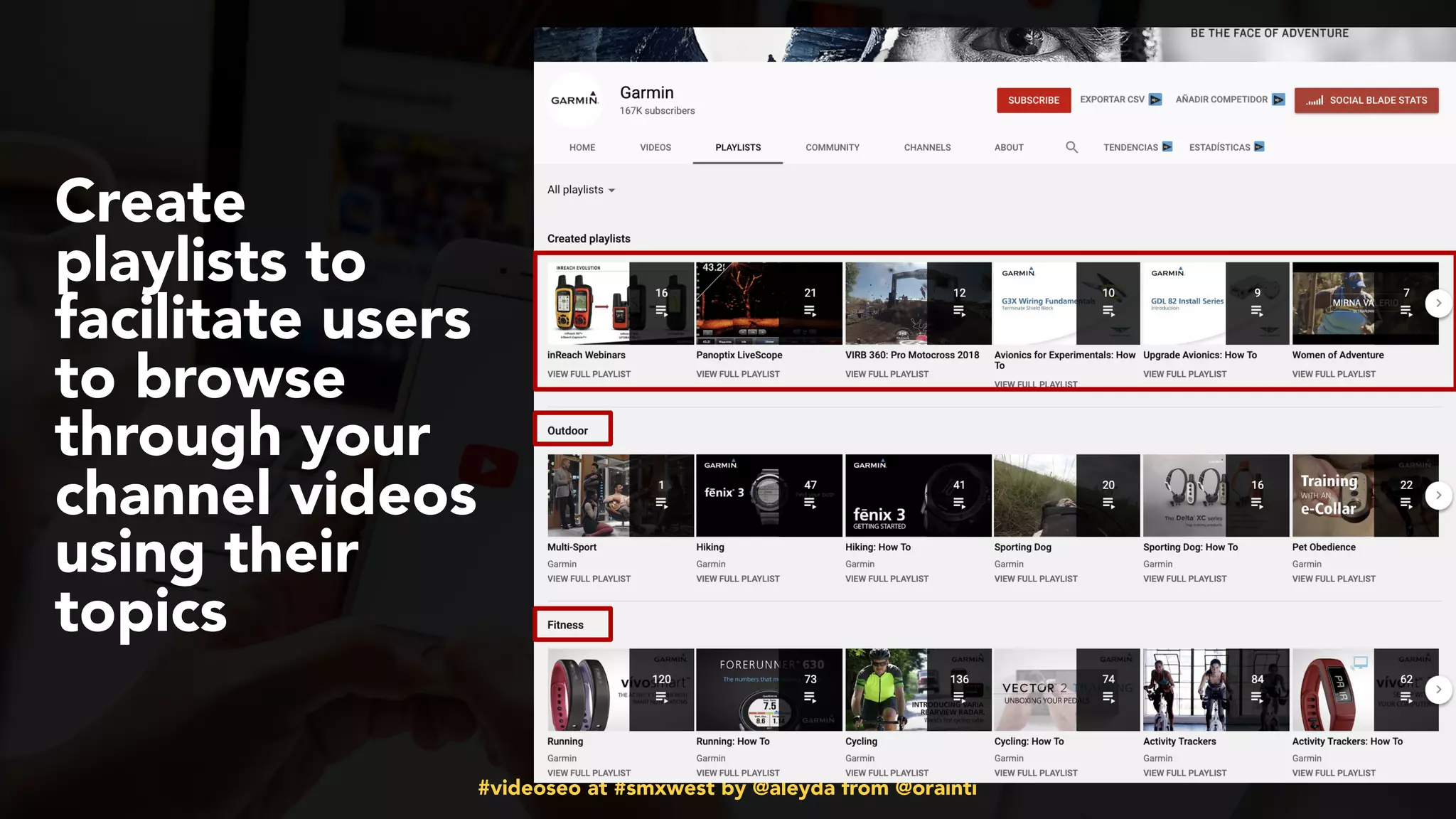This screenshot has width=1456, height=819.
Task: Click the search magnifier icon in channel tabs
Action: (x=1071, y=147)
